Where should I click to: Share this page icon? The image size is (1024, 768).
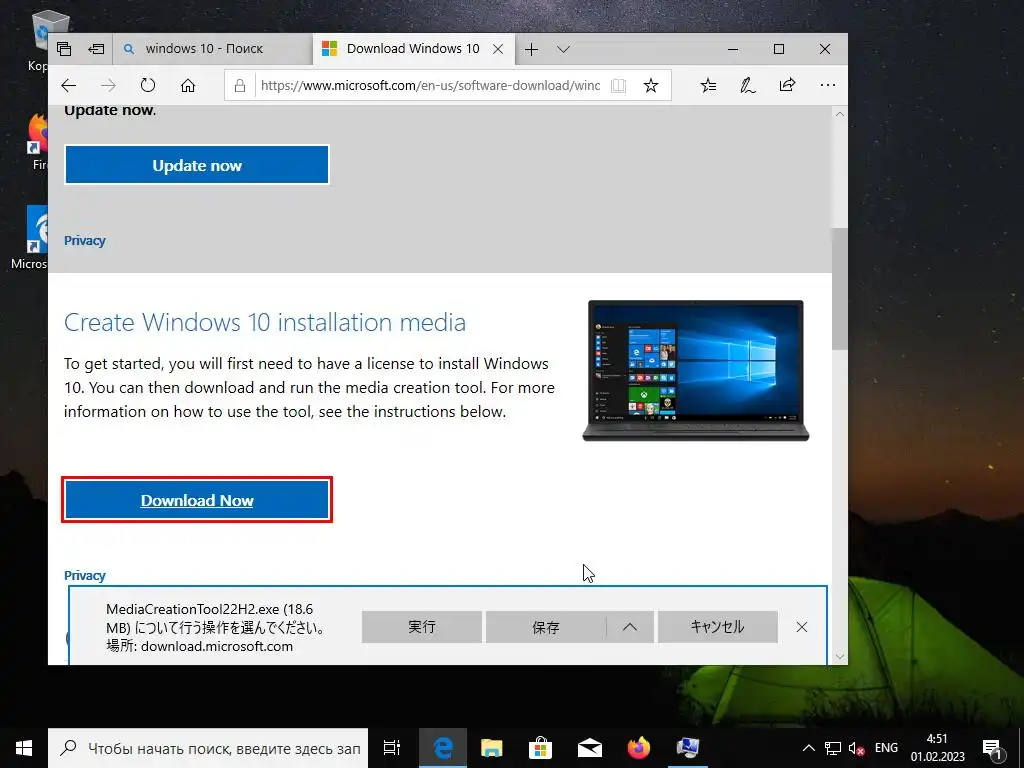[x=788, y=85]
